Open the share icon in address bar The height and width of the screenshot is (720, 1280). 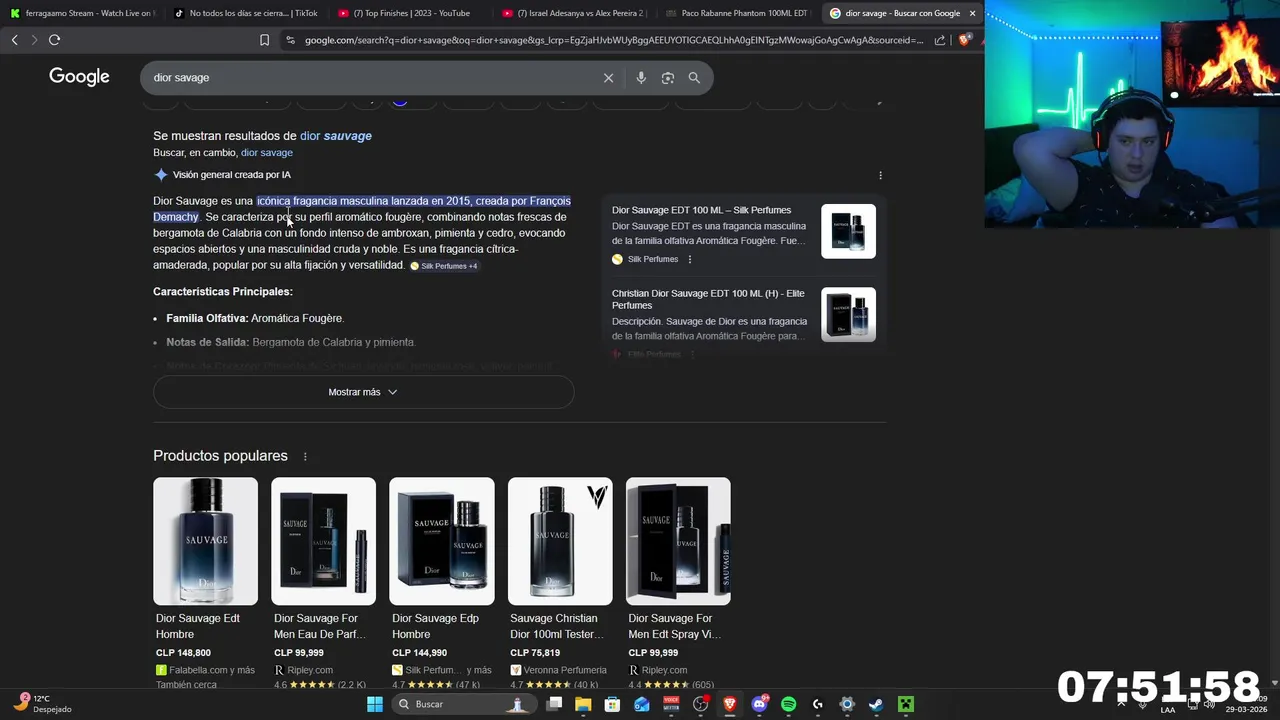[940, 40]
